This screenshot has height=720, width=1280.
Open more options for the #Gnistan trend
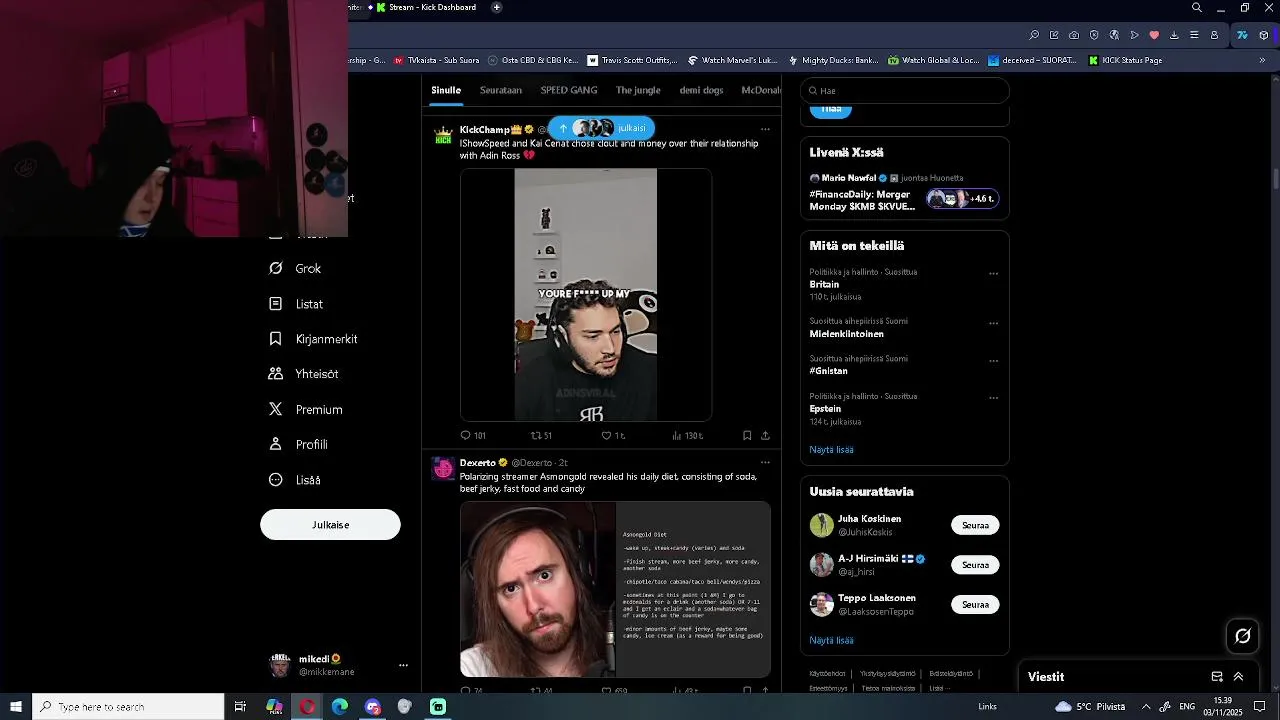pos(993,360)
